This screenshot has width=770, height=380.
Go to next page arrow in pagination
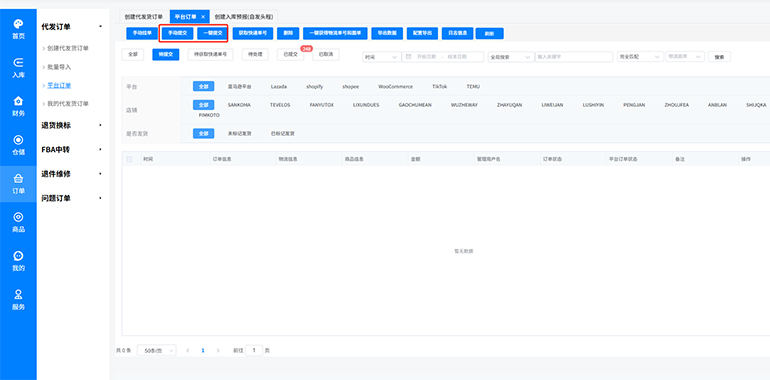coord(218,351)
